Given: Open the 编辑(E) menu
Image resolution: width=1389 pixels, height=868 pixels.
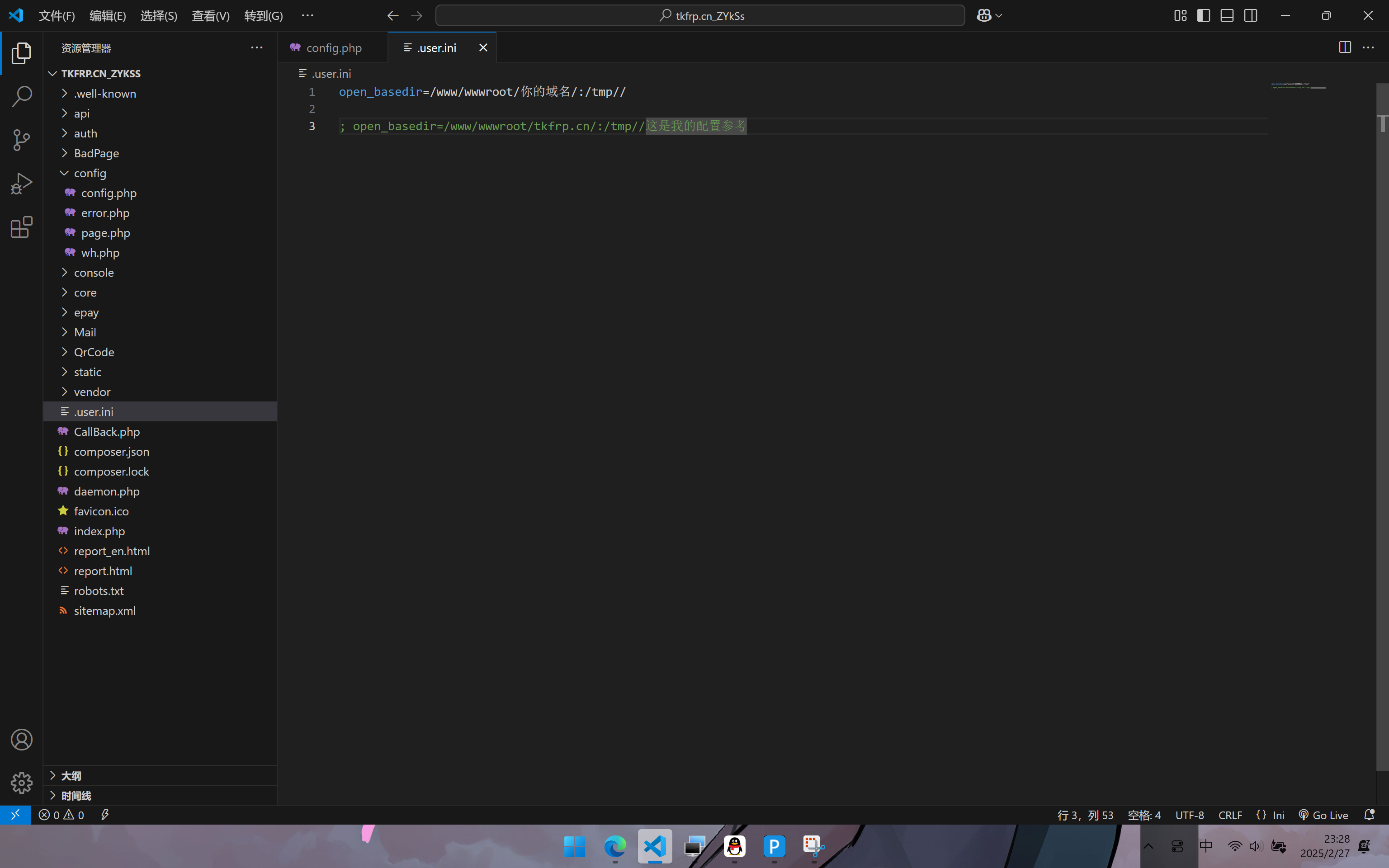Looking at the screenshot, I should pyautogui.click(x=107, y=15).
